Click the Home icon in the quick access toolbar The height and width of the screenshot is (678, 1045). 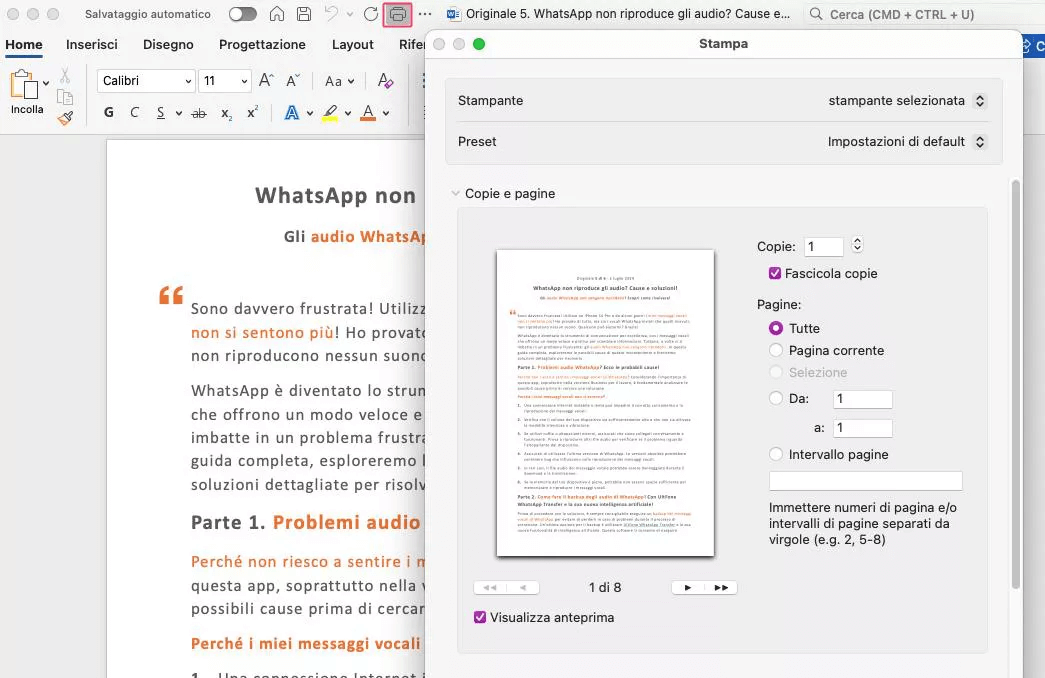[x=277, y=14]
